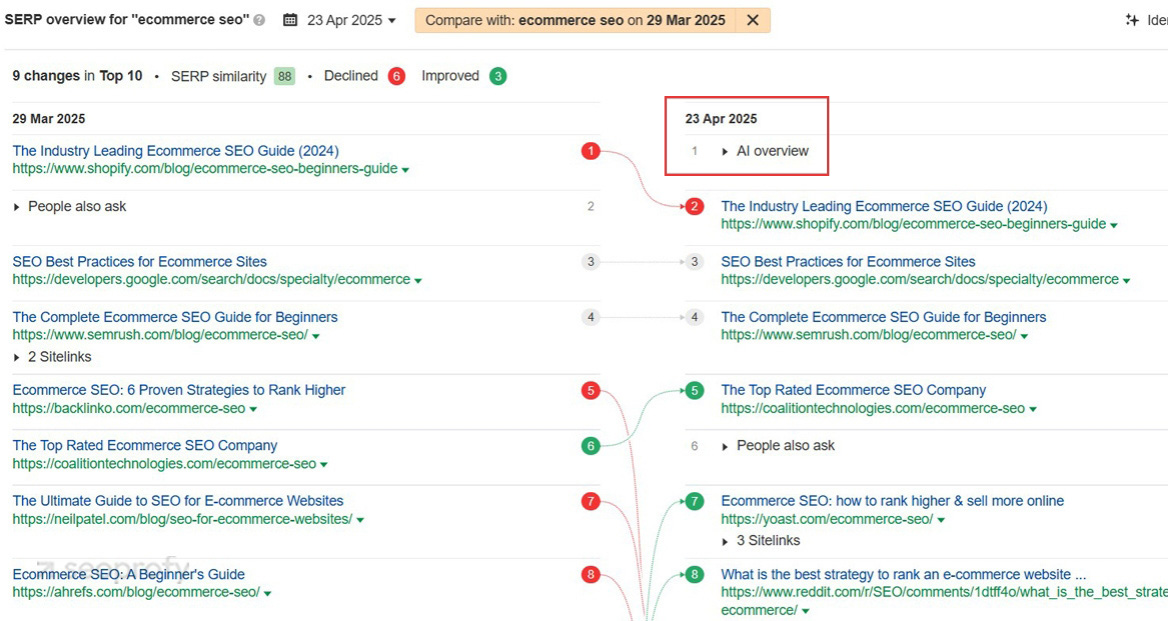This screenshot has height=621, width=1168.
Task: Click grey position 4 marker in 23 Apr column
Action: pos(694,317)
